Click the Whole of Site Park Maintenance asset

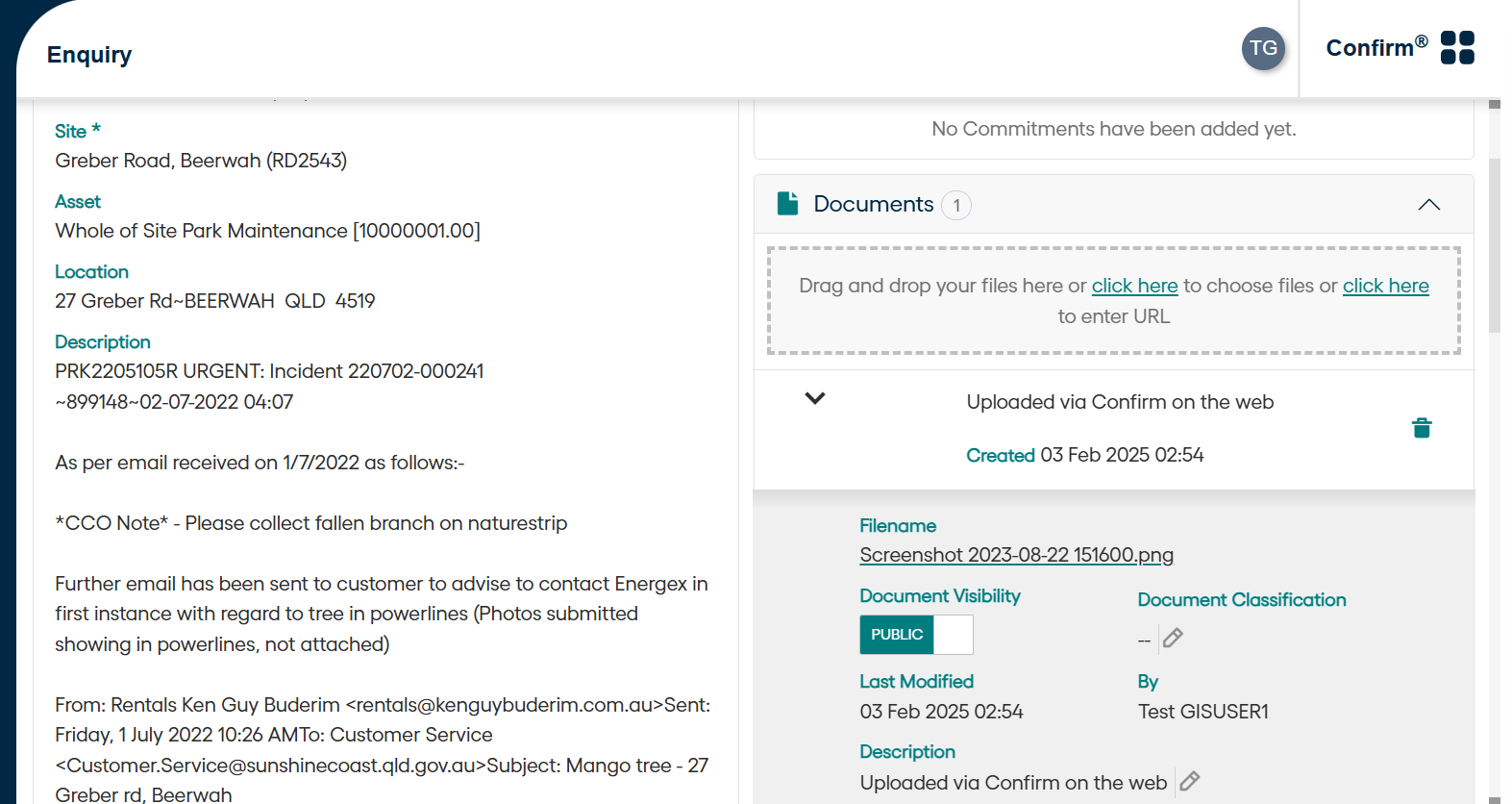coord(267,231)
